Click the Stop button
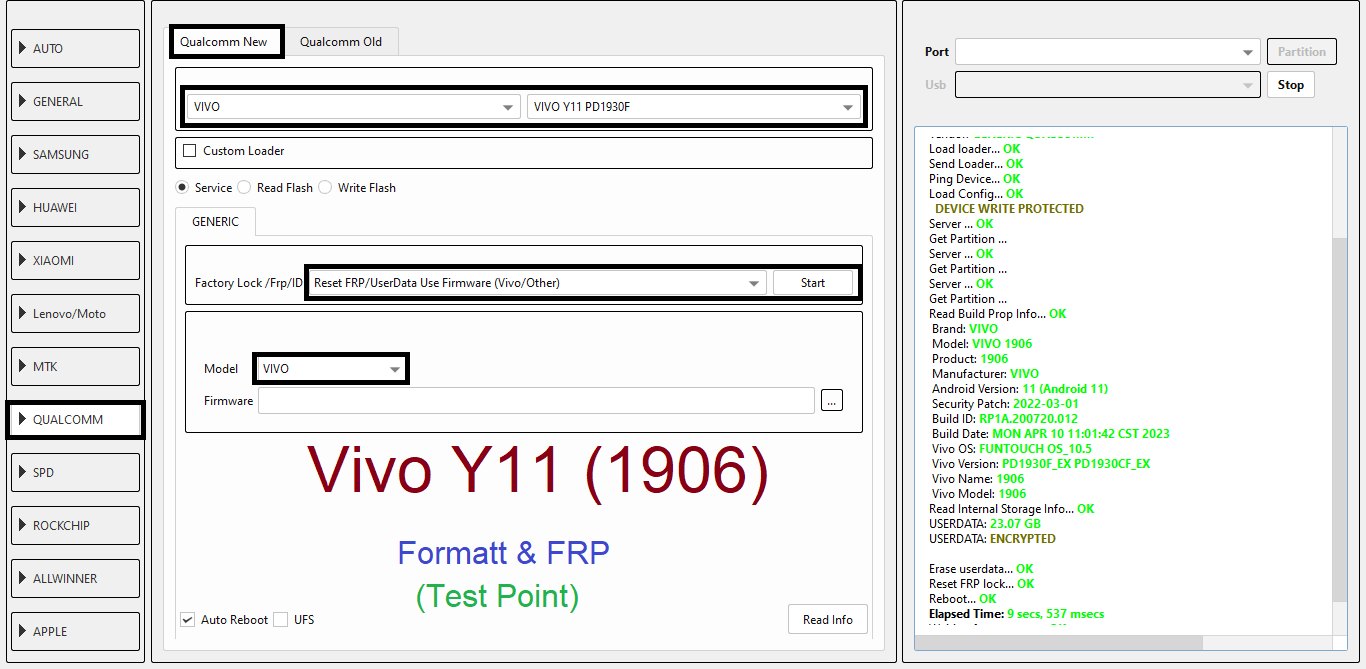Image resolution: width=1366 pixels, height=669 pixels. (x=1291, y=85)
